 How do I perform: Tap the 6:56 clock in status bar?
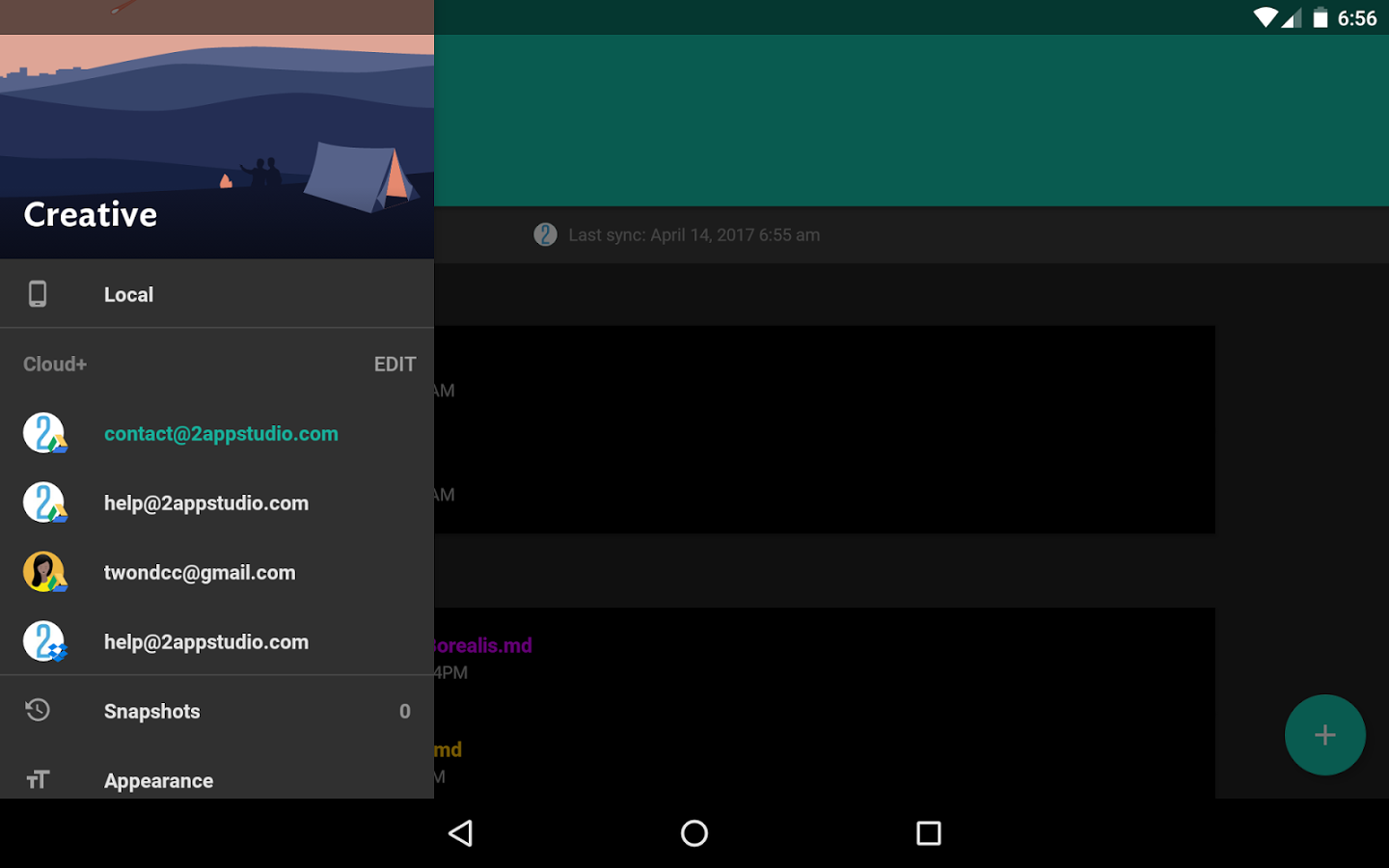pos(1357,18)
